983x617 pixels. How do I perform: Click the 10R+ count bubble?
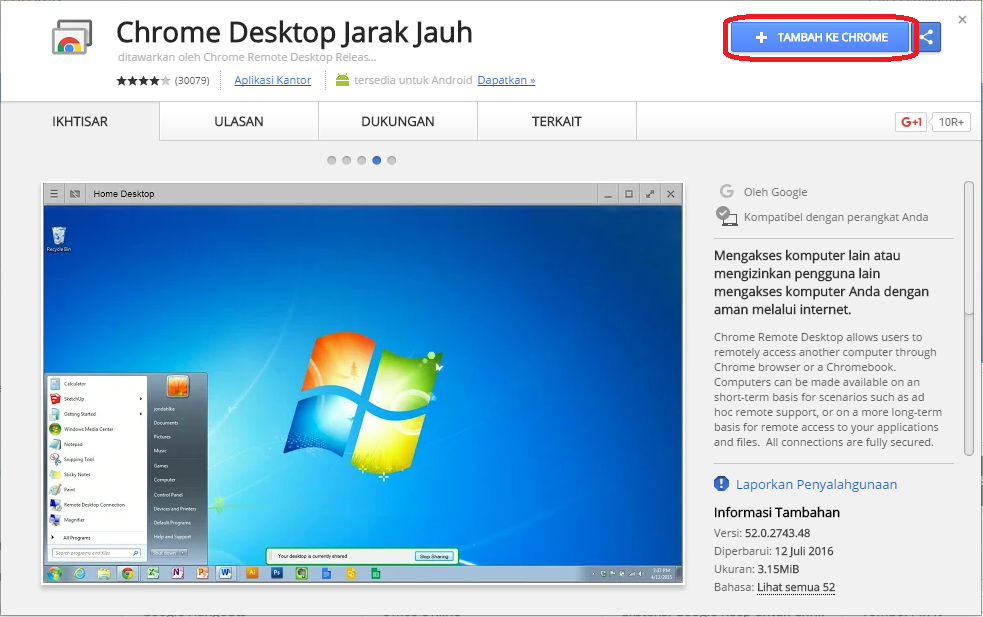coord(951,122)
